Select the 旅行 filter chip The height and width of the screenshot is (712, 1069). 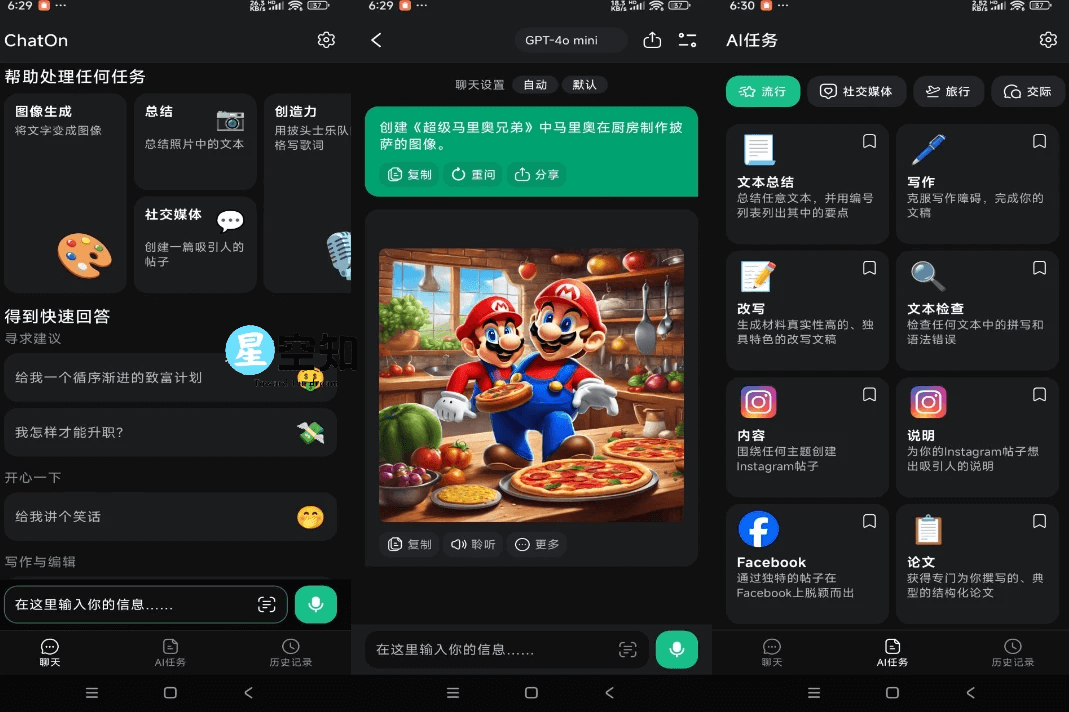pos(948,91)
